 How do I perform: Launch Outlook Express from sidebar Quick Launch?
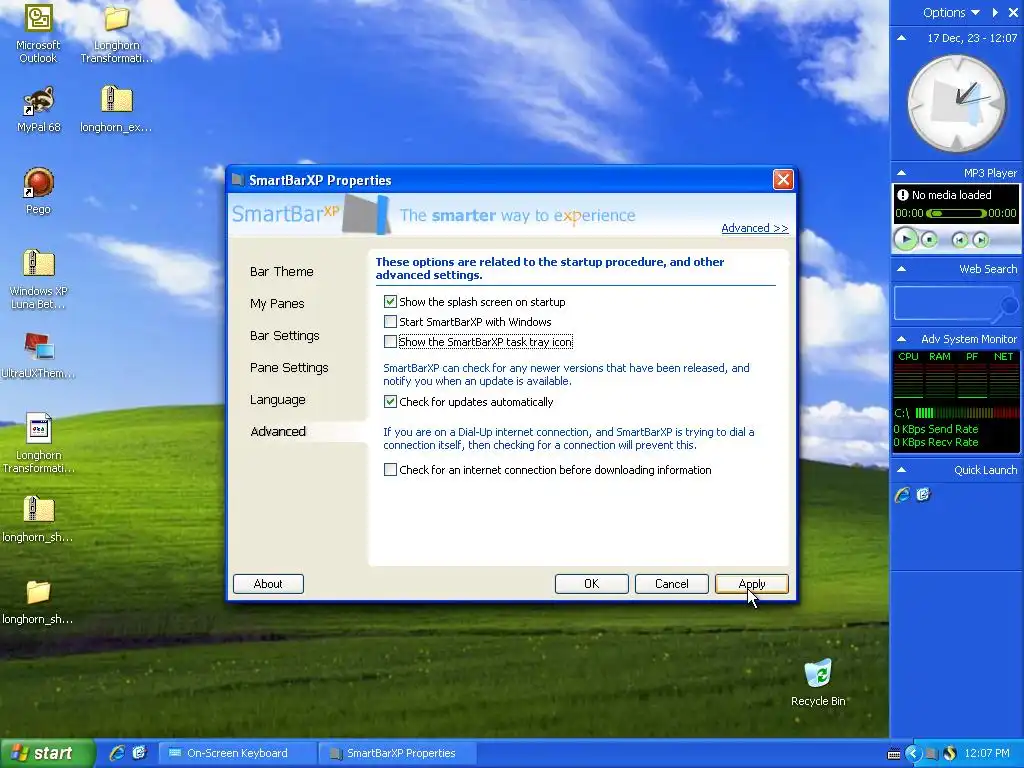pos(923,495)
